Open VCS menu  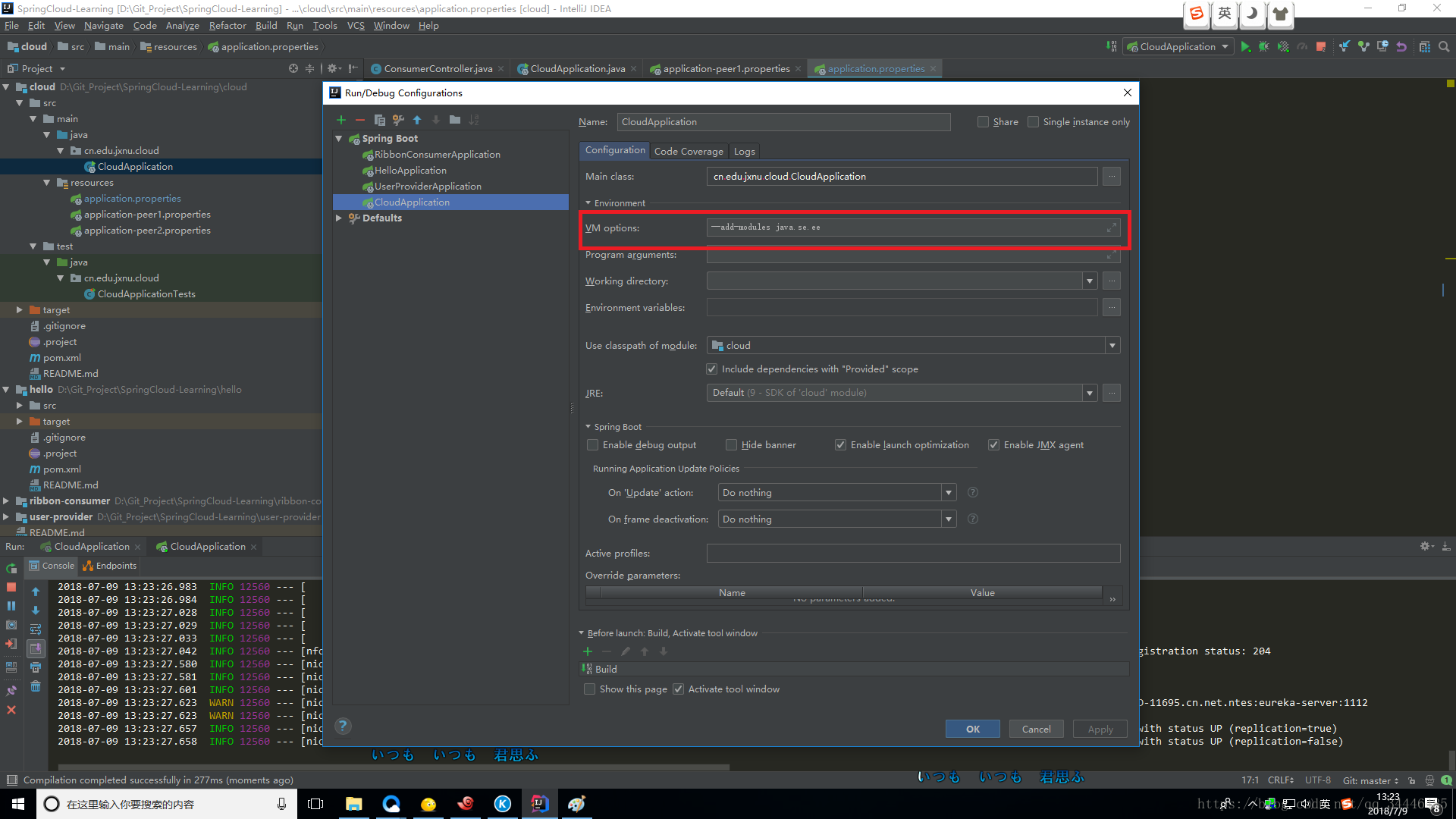coord(356,26)
